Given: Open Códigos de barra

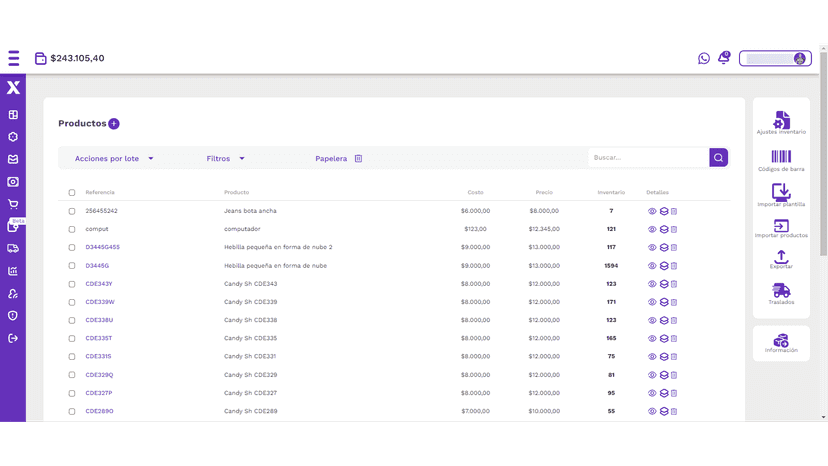Looking at the screenshot, I should coord(781,160).
